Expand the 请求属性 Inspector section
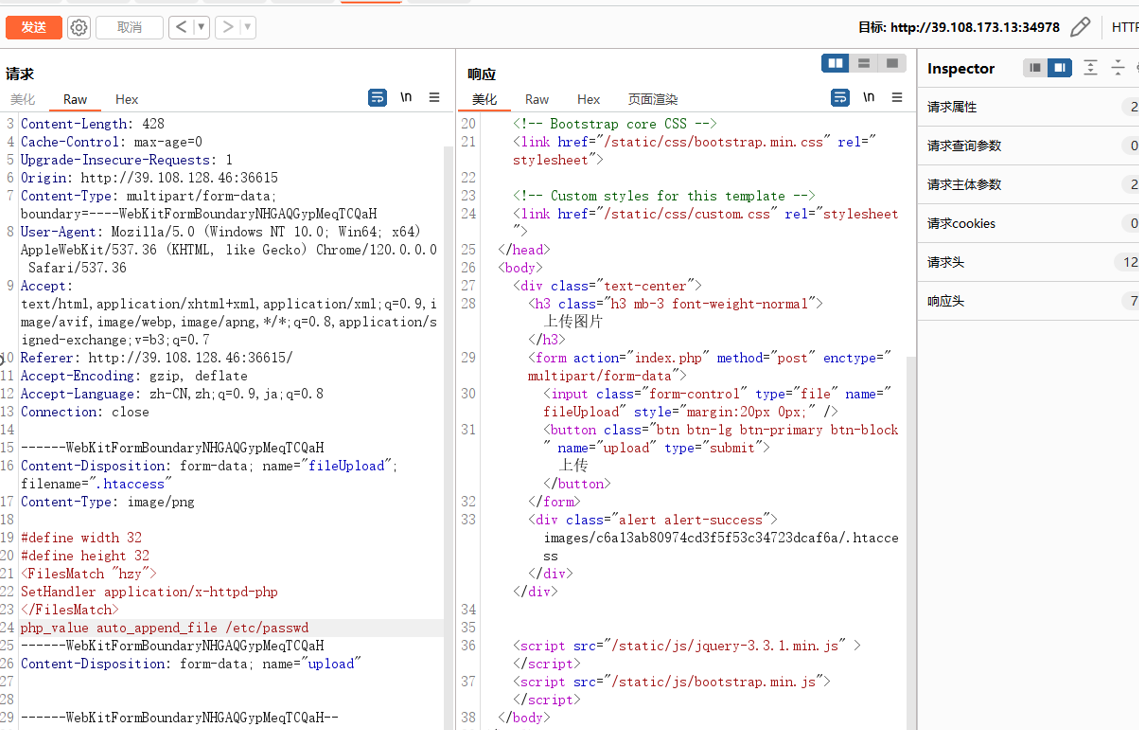Viewport: 1139px width, 730px height. pos(1029,108)
